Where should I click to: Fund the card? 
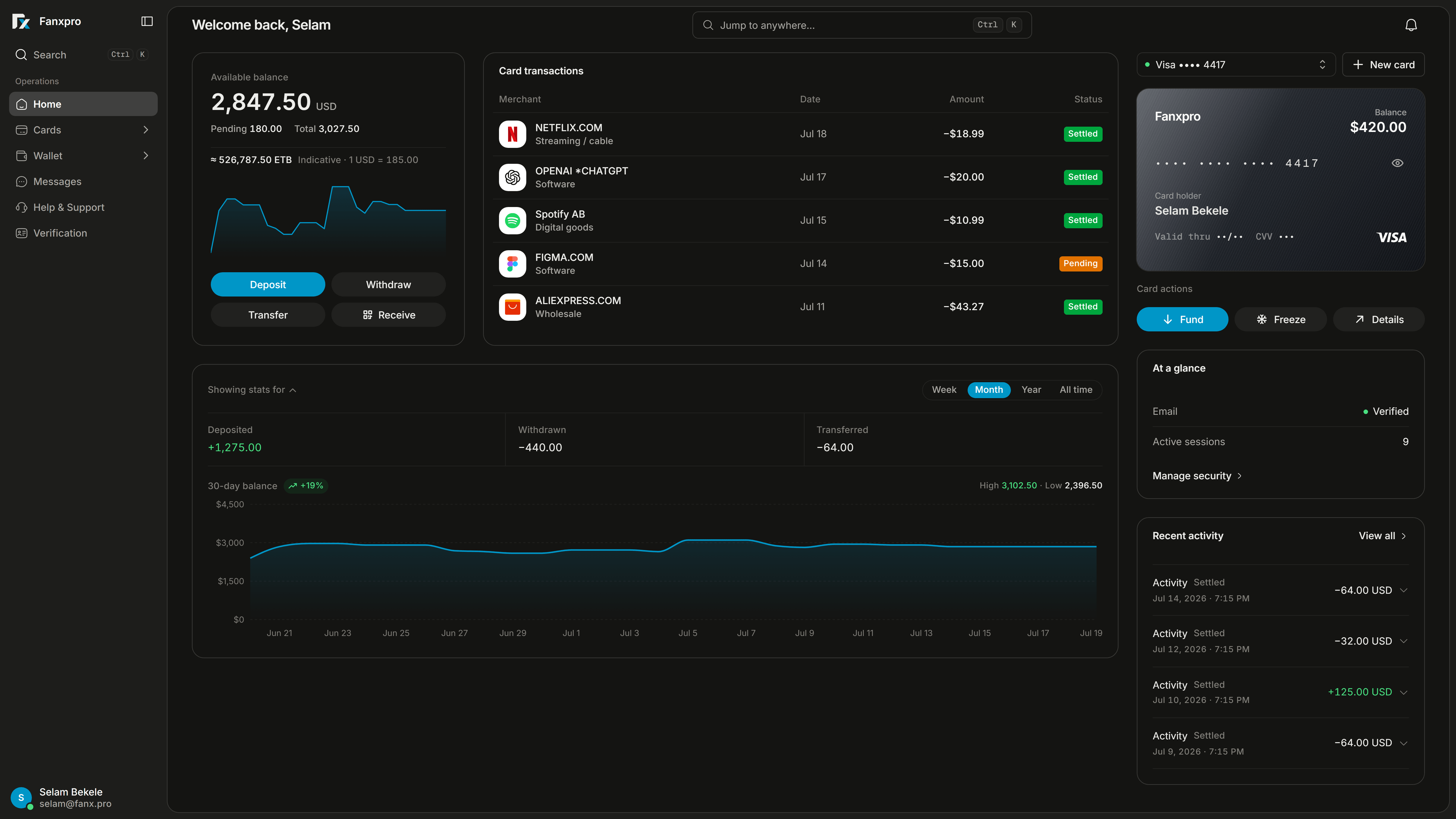[x=1182, y=319]
